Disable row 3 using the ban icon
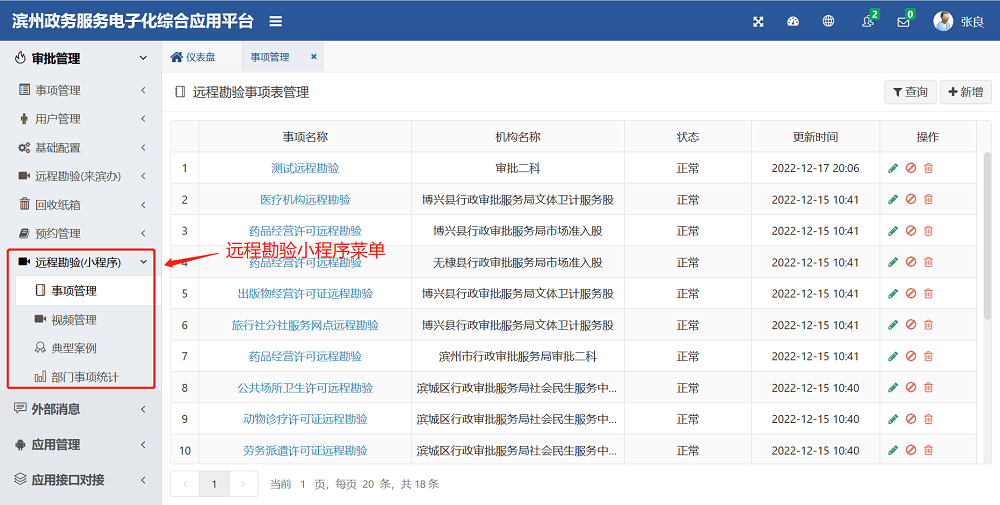 [x=911, y=231]
